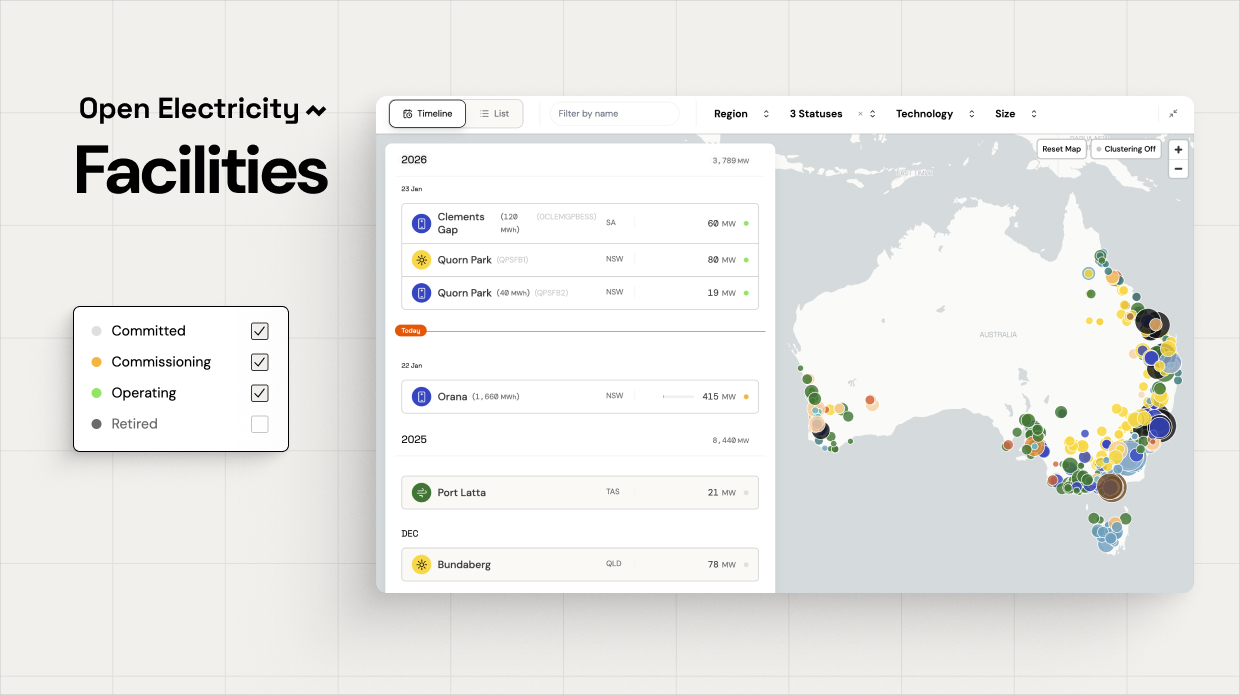This screenshot has width=1240, height=695.
Task: Click the Reset Map button
Action: [x=1061, y=149]
